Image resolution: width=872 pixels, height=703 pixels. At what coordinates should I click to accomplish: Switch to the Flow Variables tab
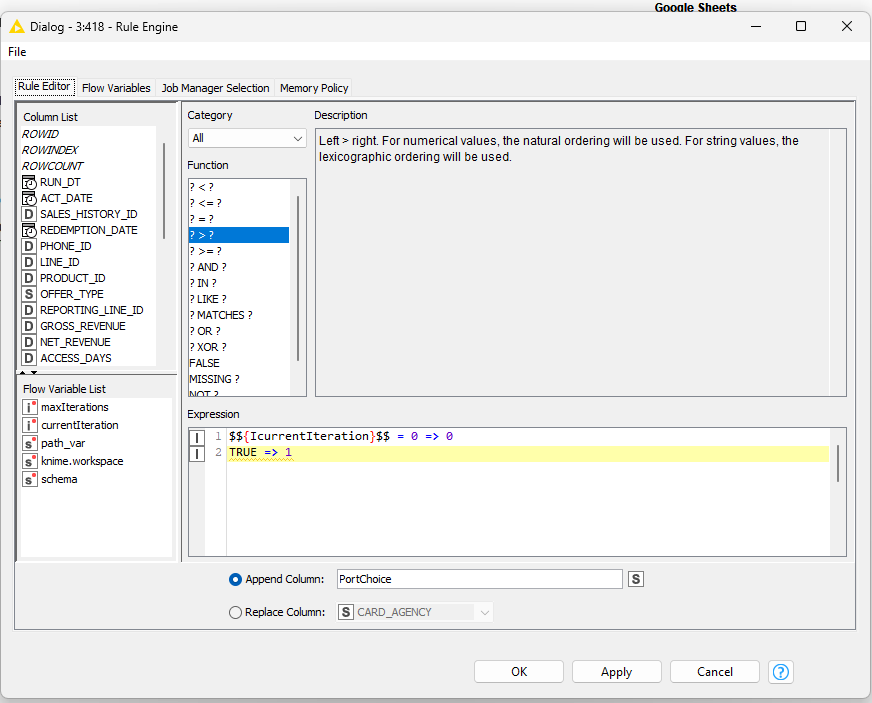click(116, 88)
